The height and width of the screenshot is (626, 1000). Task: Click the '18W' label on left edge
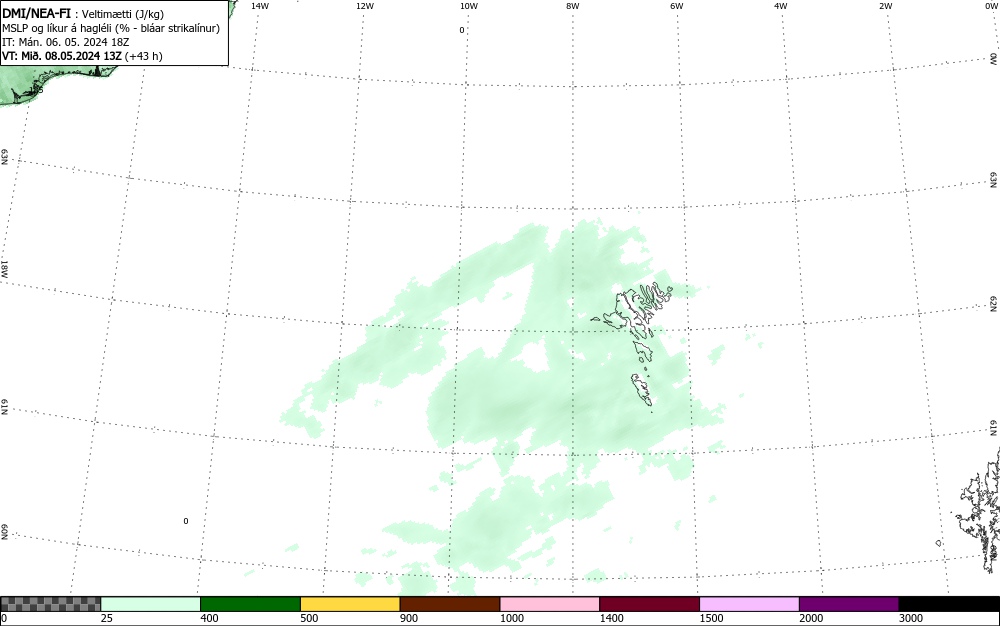pos(4,268)
